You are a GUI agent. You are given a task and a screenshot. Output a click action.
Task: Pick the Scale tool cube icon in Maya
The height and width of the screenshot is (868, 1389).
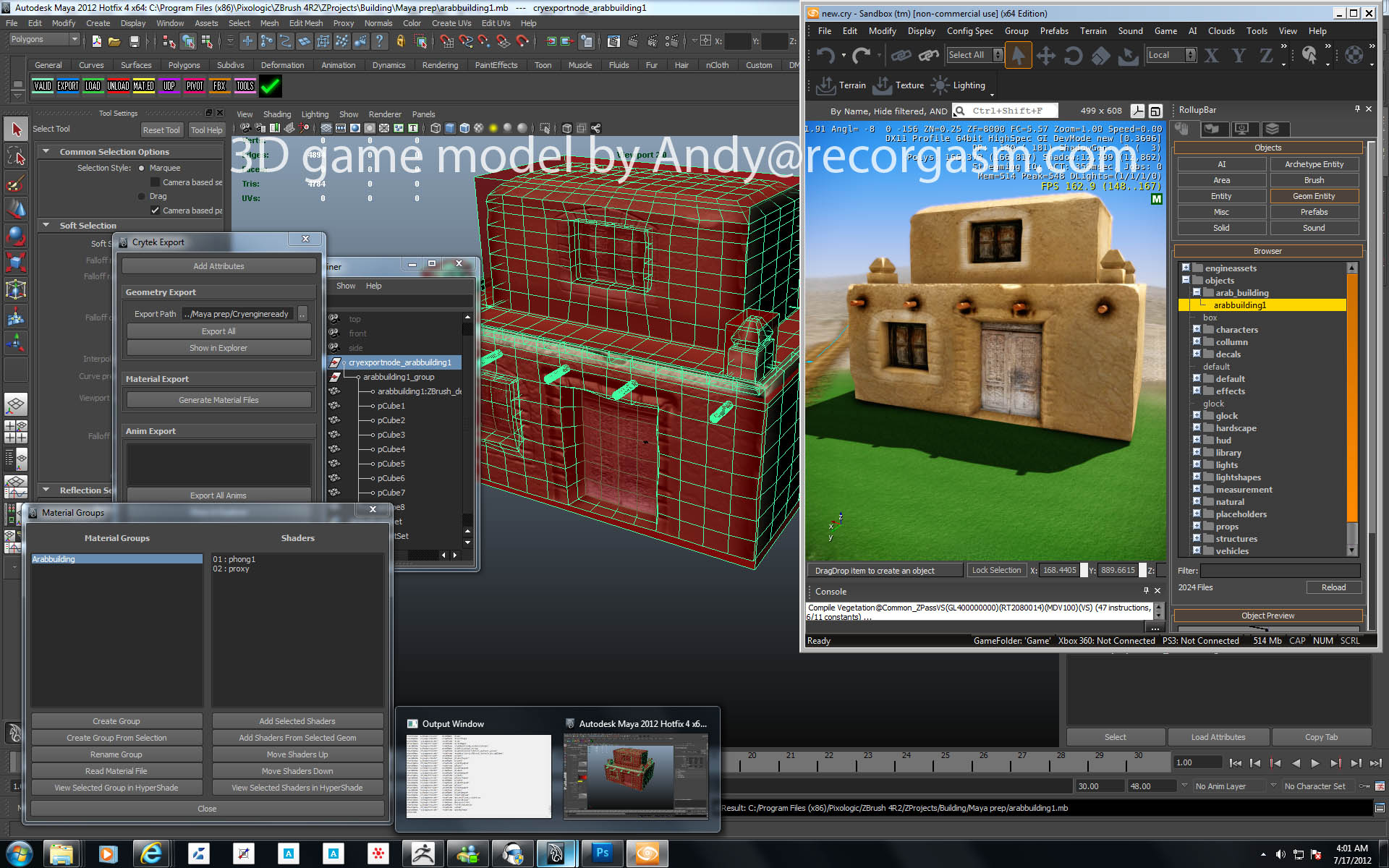tap(16, 262)
